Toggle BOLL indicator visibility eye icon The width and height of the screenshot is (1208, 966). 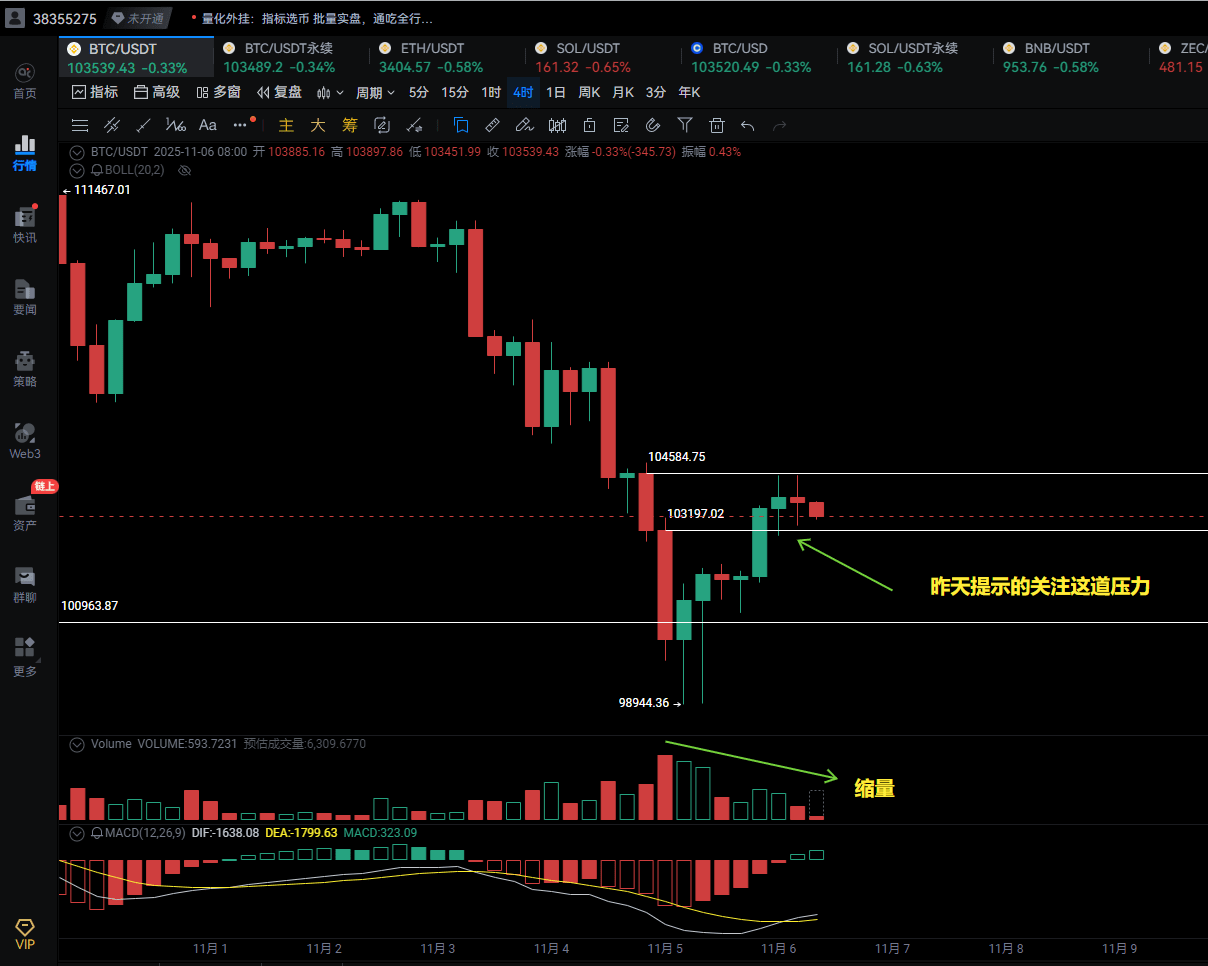pos(184,170)
